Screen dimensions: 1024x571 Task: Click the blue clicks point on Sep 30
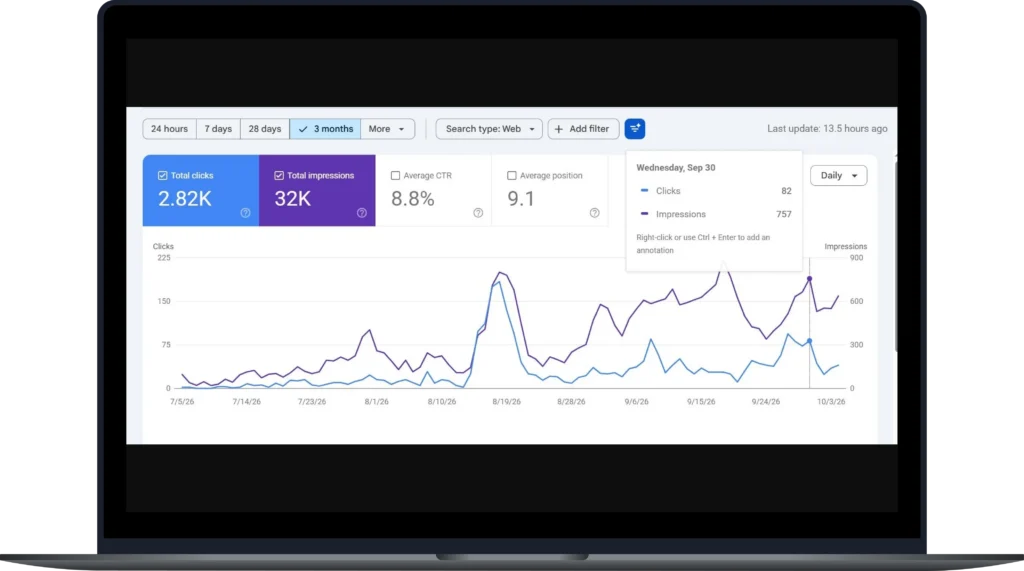coord(809,341)
